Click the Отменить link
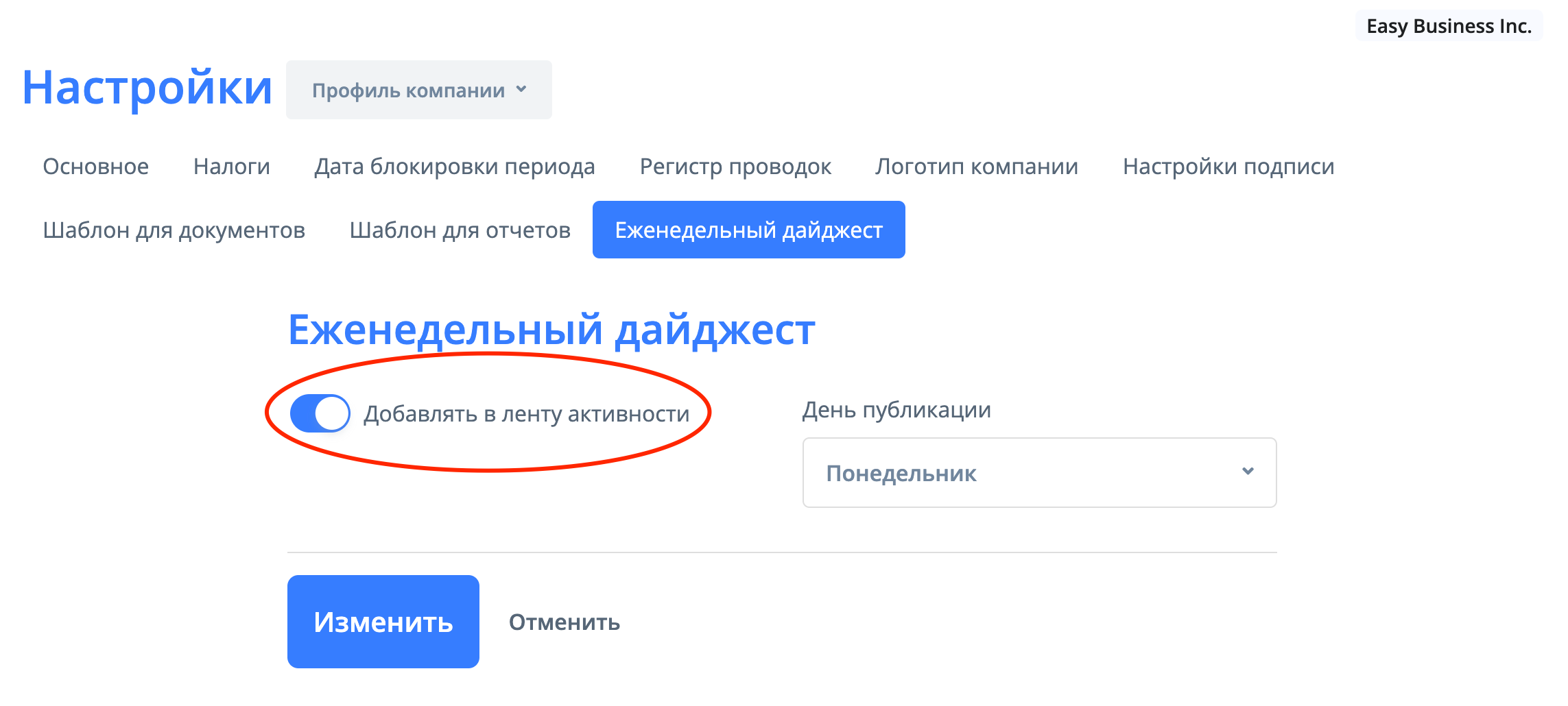 pyautogui.click(x=564, y=622)
